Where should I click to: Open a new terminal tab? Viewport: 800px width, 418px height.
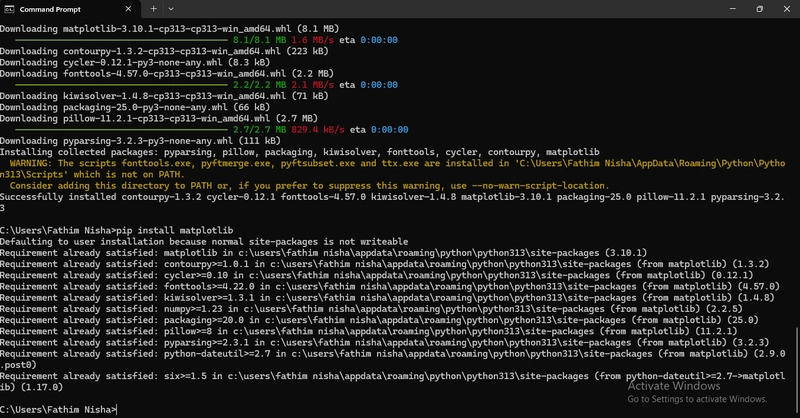(x=154, y=9)
